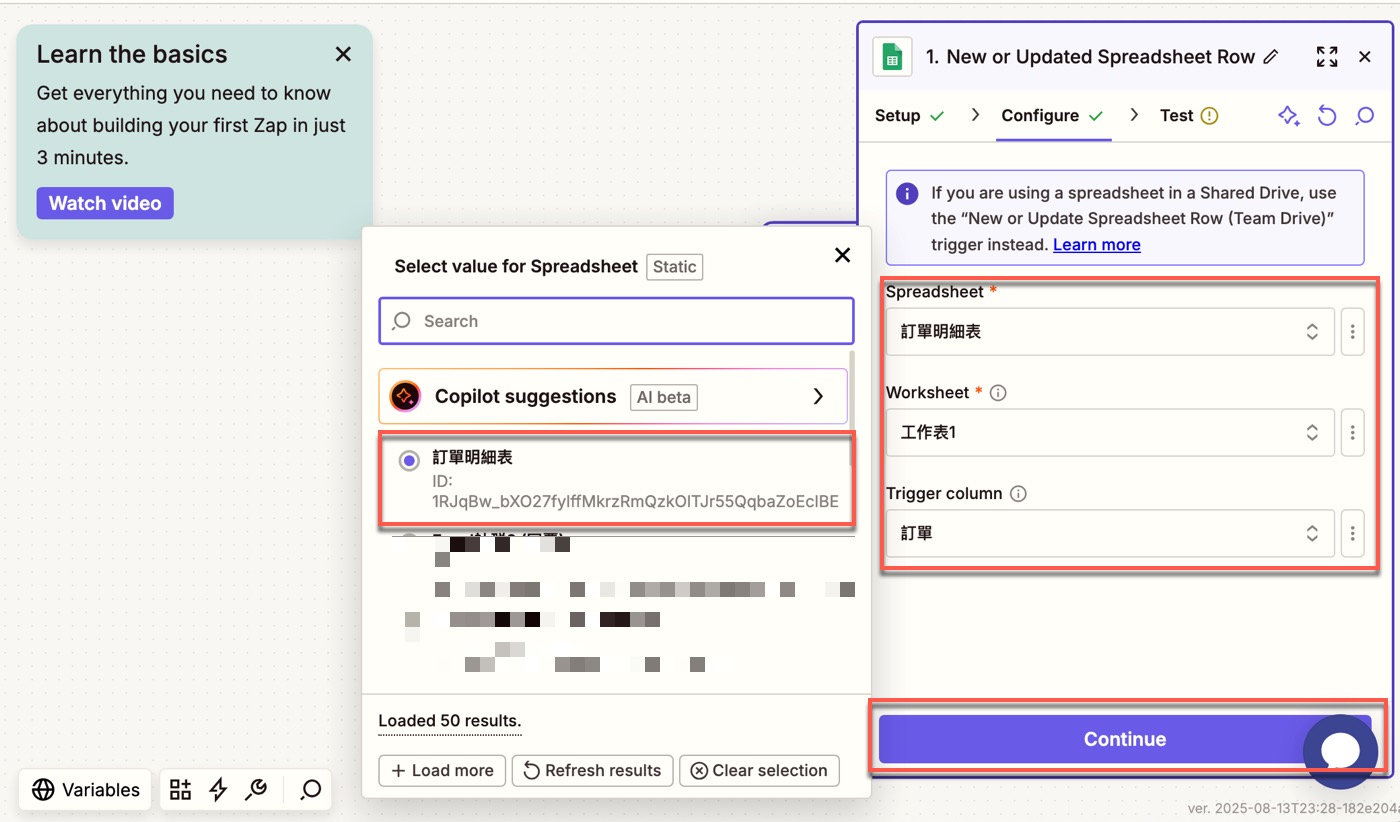Screen dimensions: 1400x822
Task: Expand Copilot suggestions row
Action: [x=613, y=397]
